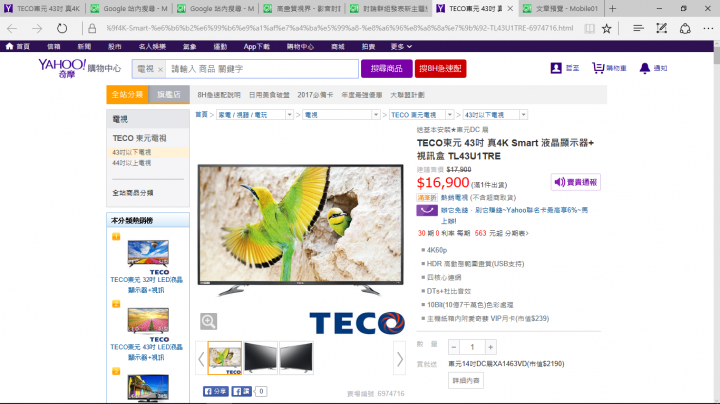Open 8H express delivery info link
This screenshot has height=404, width=720.
point(219,95)
